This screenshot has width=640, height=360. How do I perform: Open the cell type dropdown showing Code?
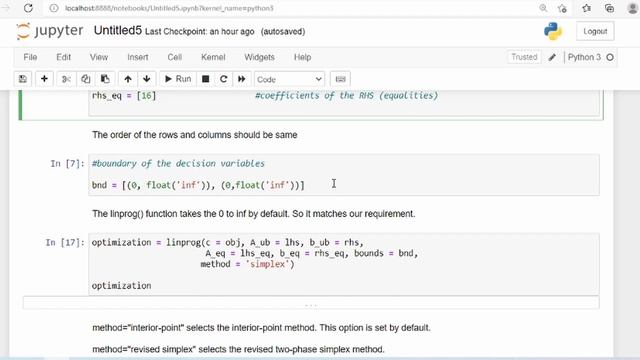point(289,79)
